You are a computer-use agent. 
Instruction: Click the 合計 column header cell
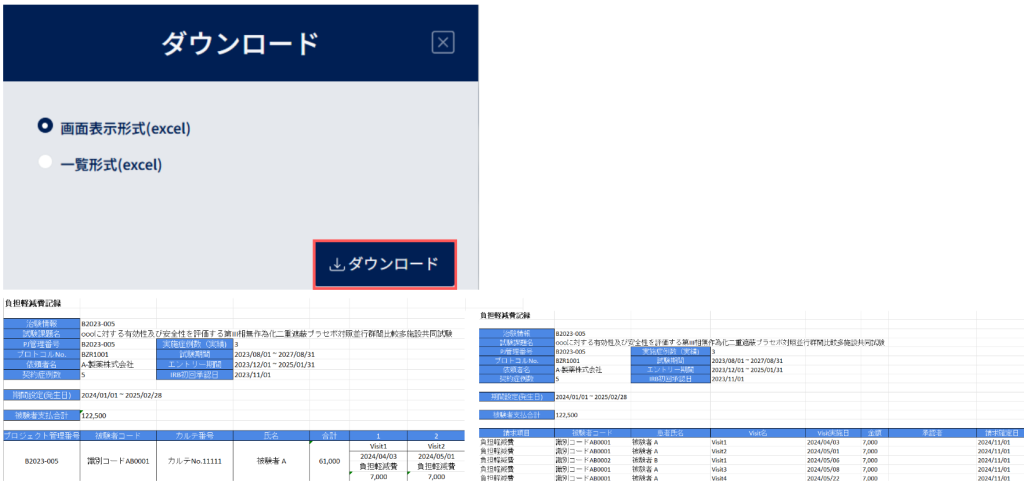tap(329, 435)
